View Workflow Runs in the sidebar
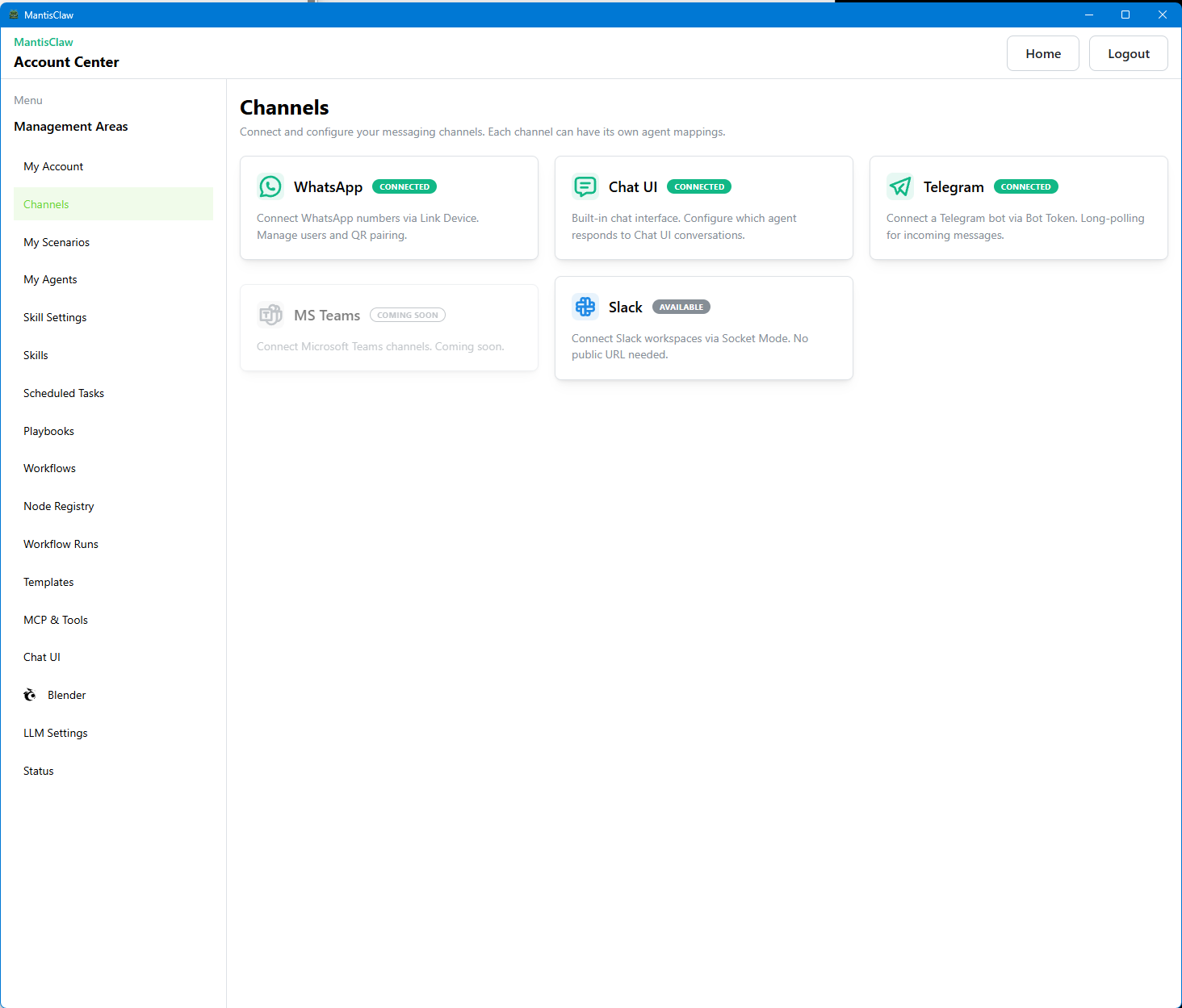Screen dimensions: 1182x1008 pyautogui.click(x=113, y=544)
